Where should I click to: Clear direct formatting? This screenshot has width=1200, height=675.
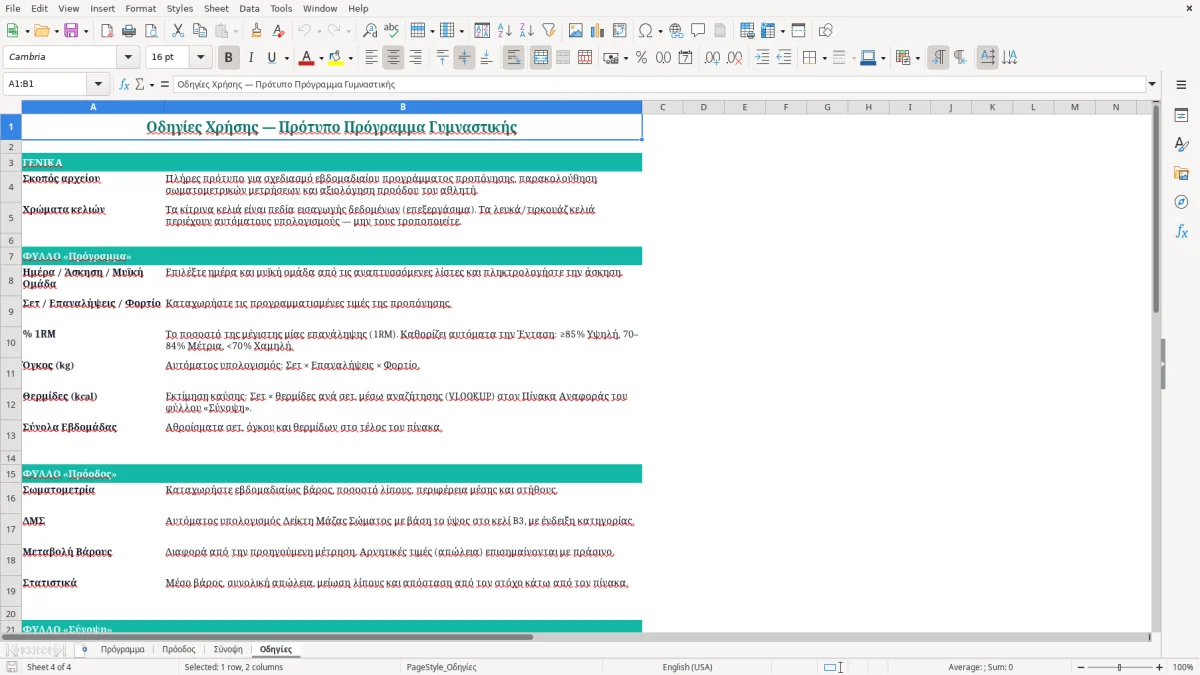279,31
